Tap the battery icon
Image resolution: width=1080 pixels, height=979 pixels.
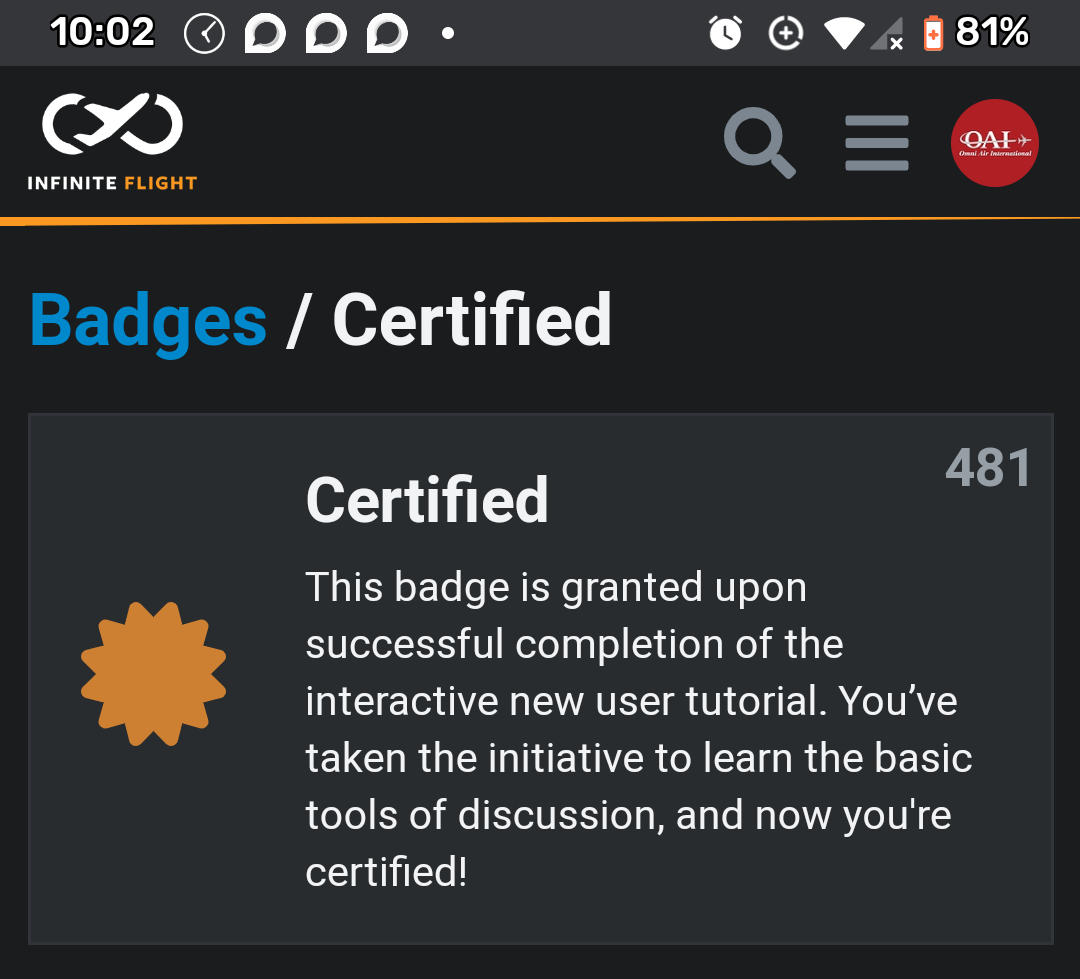click(x=932, y=34)
